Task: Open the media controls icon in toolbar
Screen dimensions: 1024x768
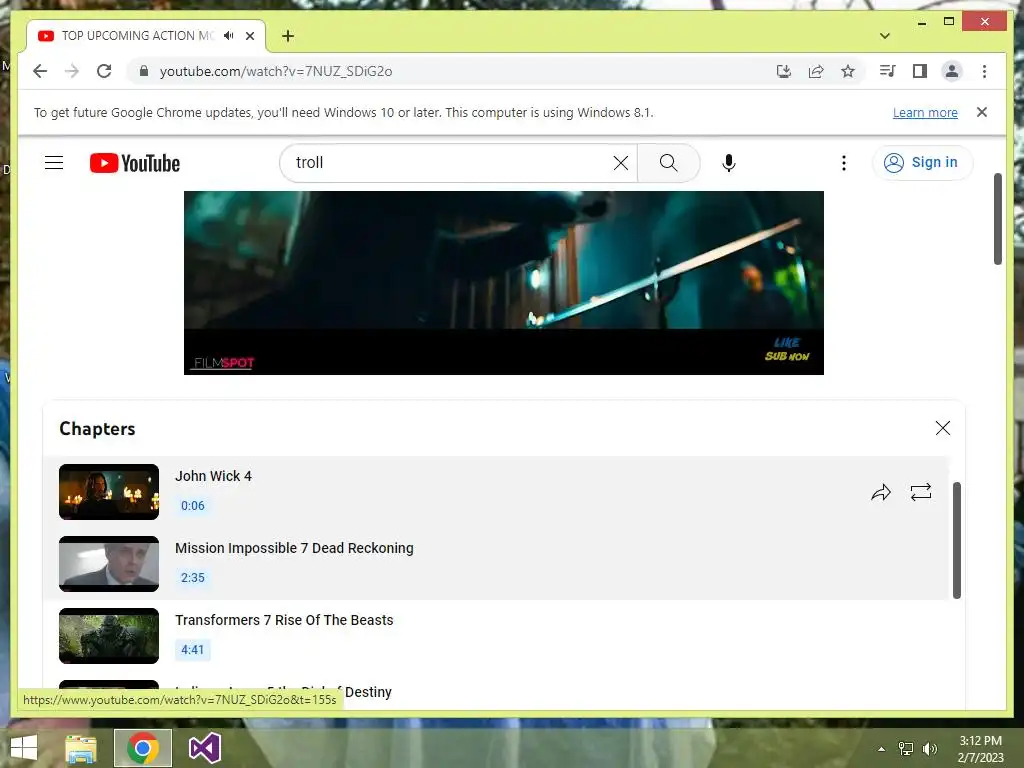Action: 888,71
